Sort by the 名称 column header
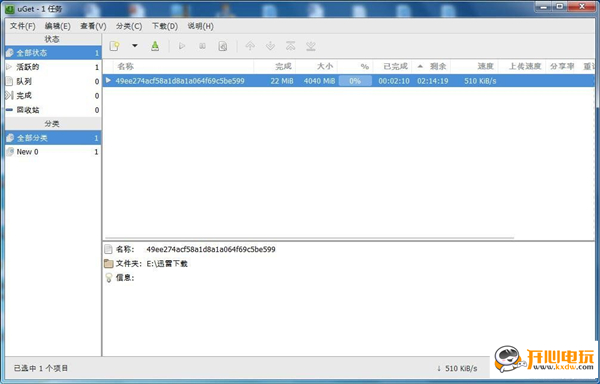 184,66
